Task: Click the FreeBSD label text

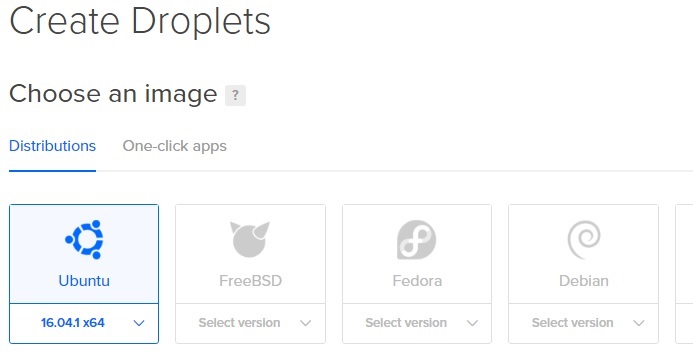Action: pyautogui.click(x=251, y=281)
